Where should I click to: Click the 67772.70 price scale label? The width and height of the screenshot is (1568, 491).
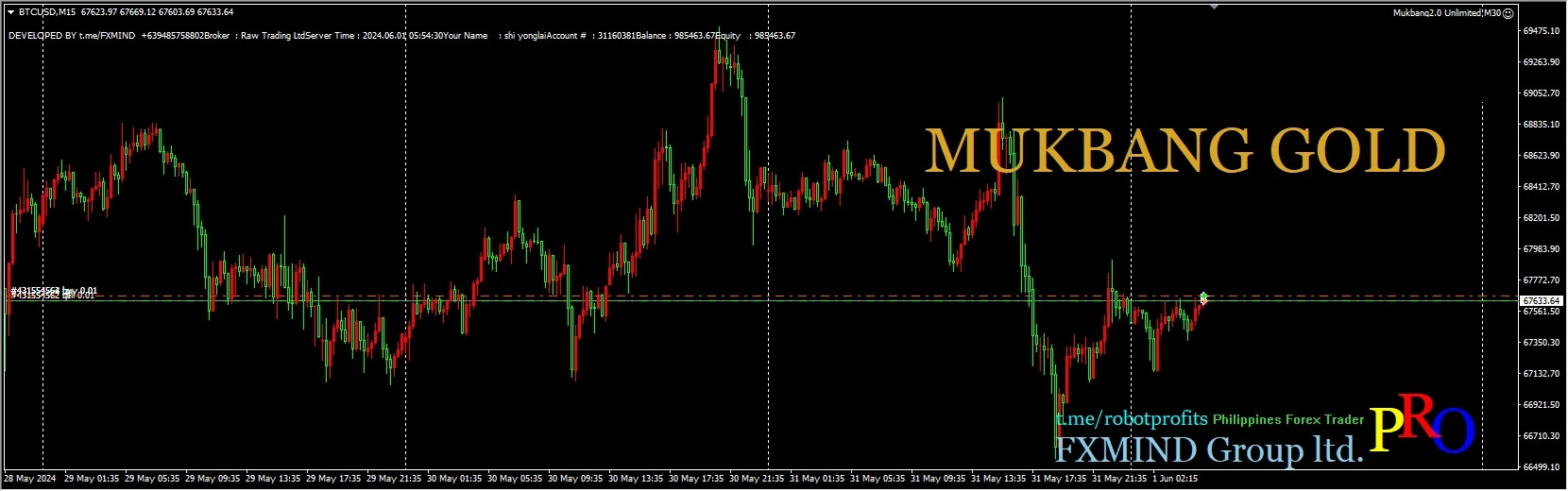pyautogui.click(x=1542, y=280)
